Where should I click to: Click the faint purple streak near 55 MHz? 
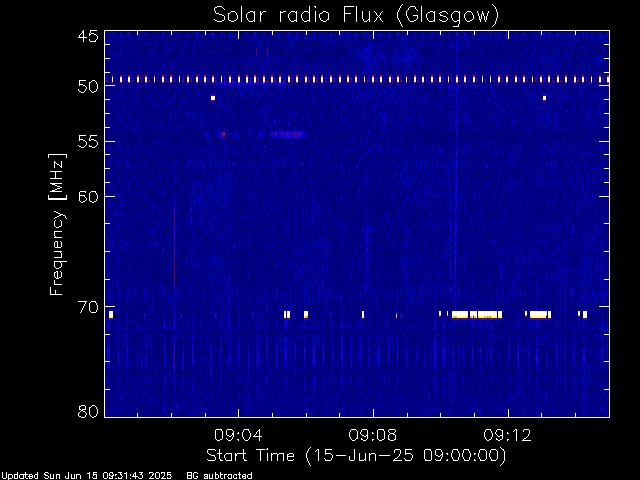(x=288, y=134)
